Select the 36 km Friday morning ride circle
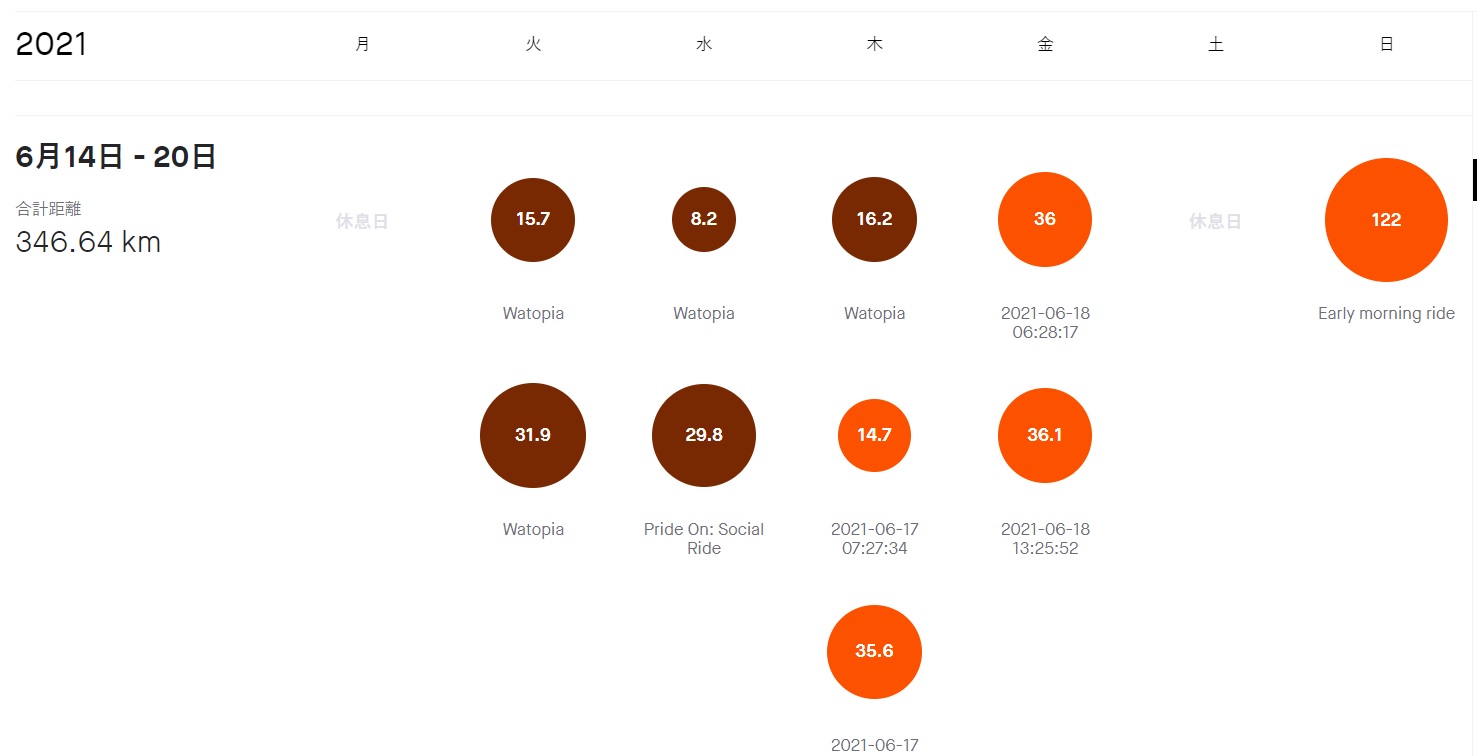This screenshot has width=1477, height=756. tap(1045, 220)
